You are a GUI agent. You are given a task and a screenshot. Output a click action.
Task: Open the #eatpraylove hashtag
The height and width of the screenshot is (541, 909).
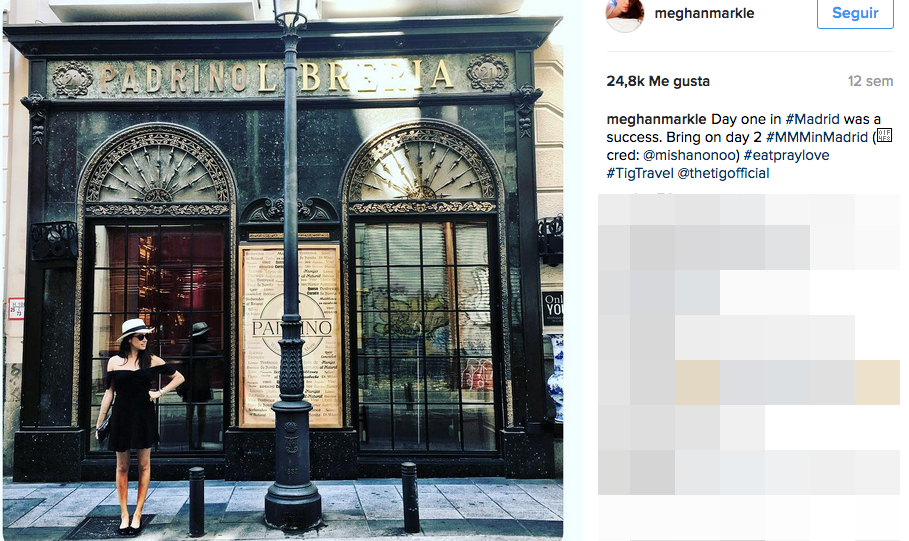786,155
